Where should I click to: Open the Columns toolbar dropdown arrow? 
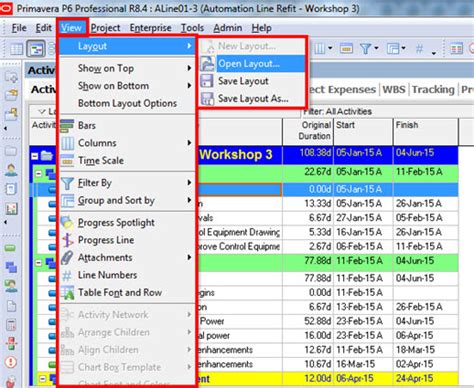tap(330, 49)
